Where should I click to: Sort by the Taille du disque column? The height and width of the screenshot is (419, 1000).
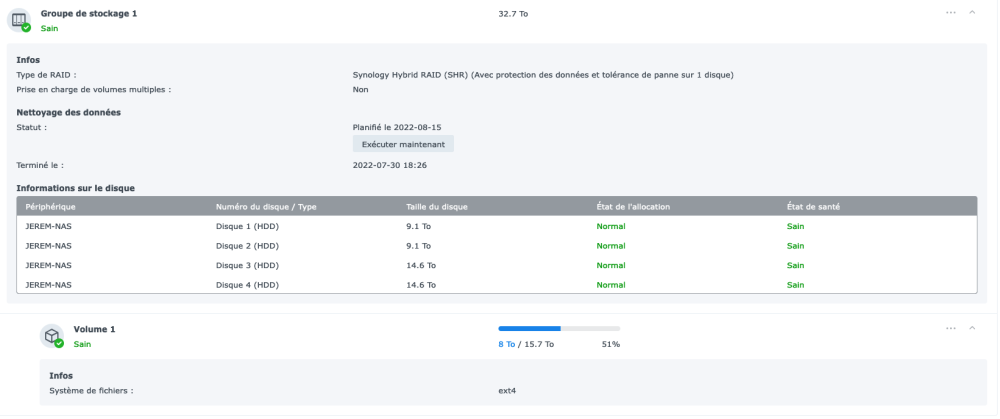[x=437, y=207]
